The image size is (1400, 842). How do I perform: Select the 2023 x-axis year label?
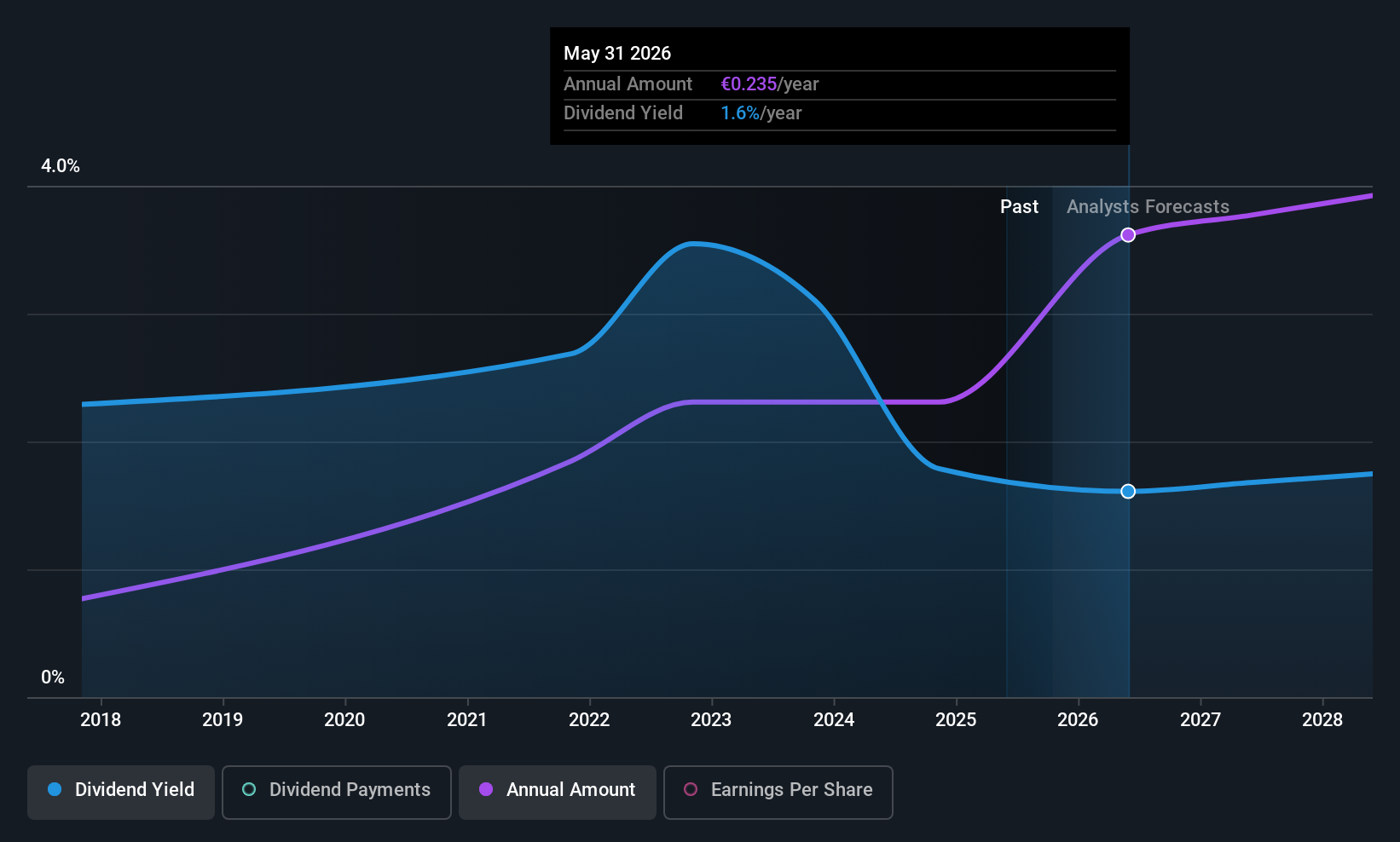click(x=711, y=720)
